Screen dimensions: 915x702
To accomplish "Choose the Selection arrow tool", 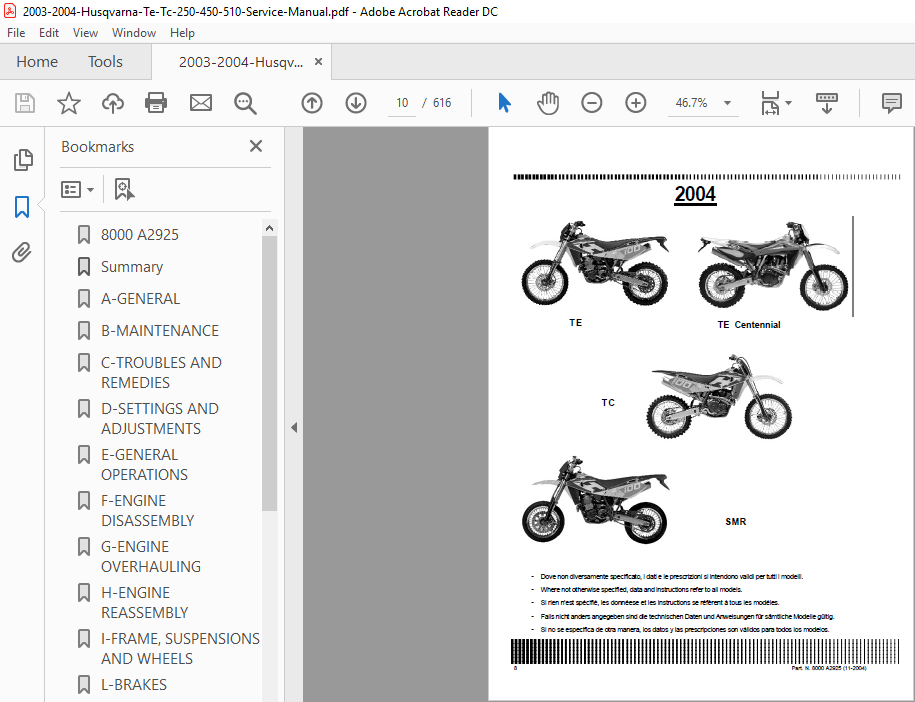I will pos(505,103).
